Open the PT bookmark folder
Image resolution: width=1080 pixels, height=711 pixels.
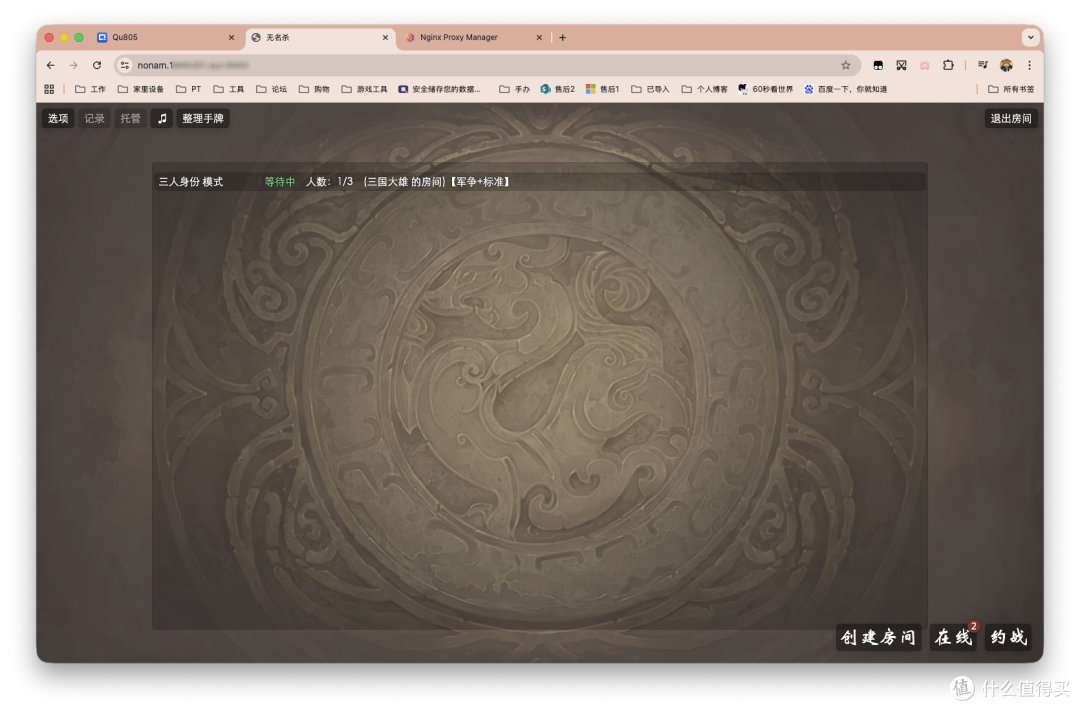(189, 89)
